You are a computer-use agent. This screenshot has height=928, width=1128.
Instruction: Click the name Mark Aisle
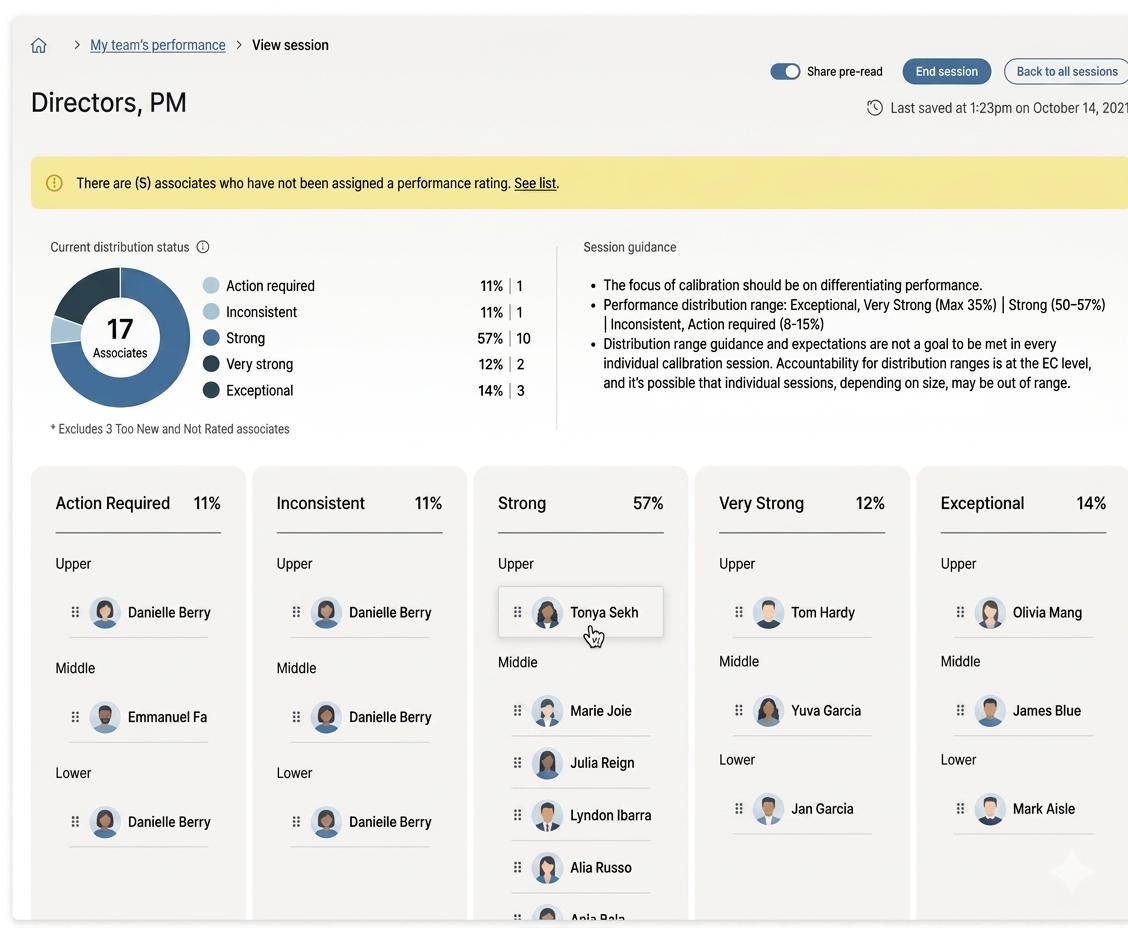[x=1044, y=809]
